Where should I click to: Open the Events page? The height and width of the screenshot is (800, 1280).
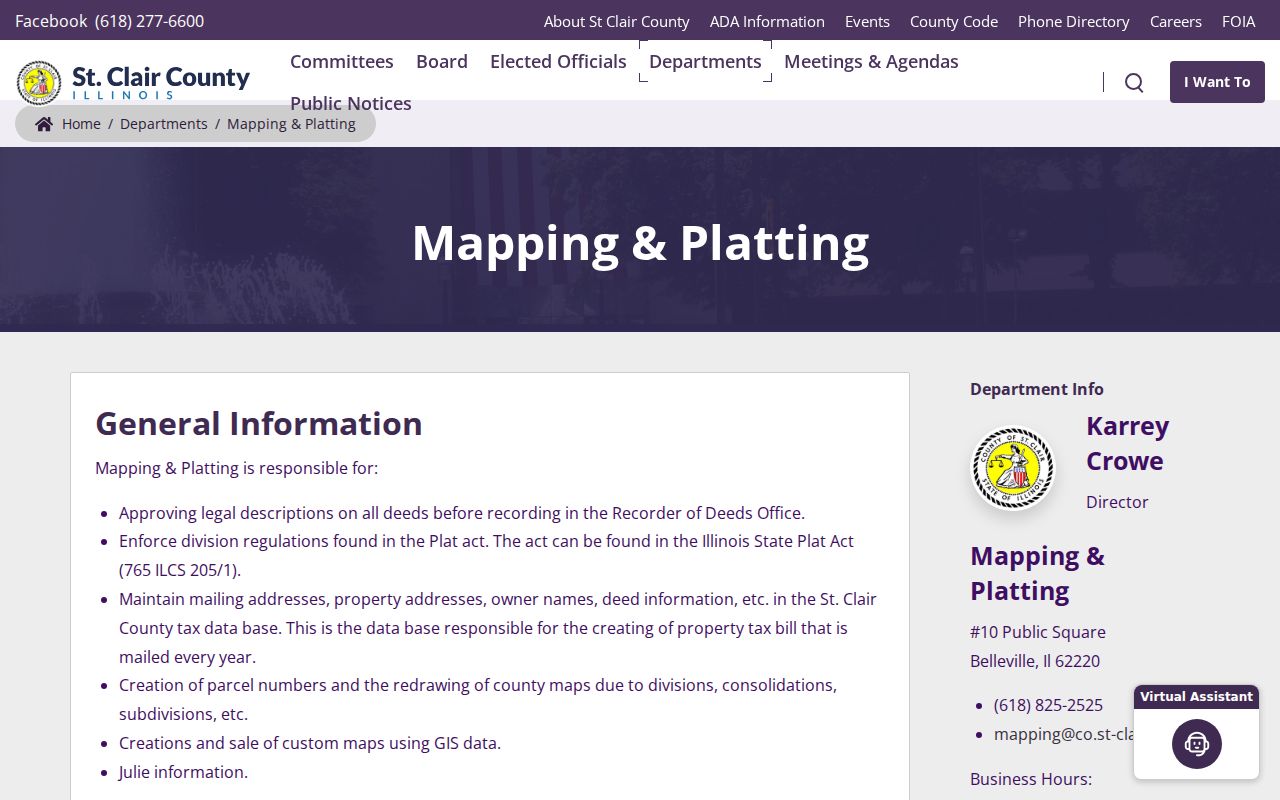[867, 21]
